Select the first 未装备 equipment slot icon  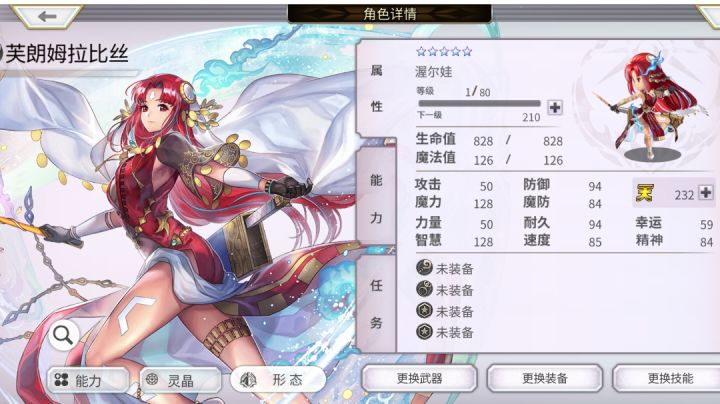click(x=424, y=268)
